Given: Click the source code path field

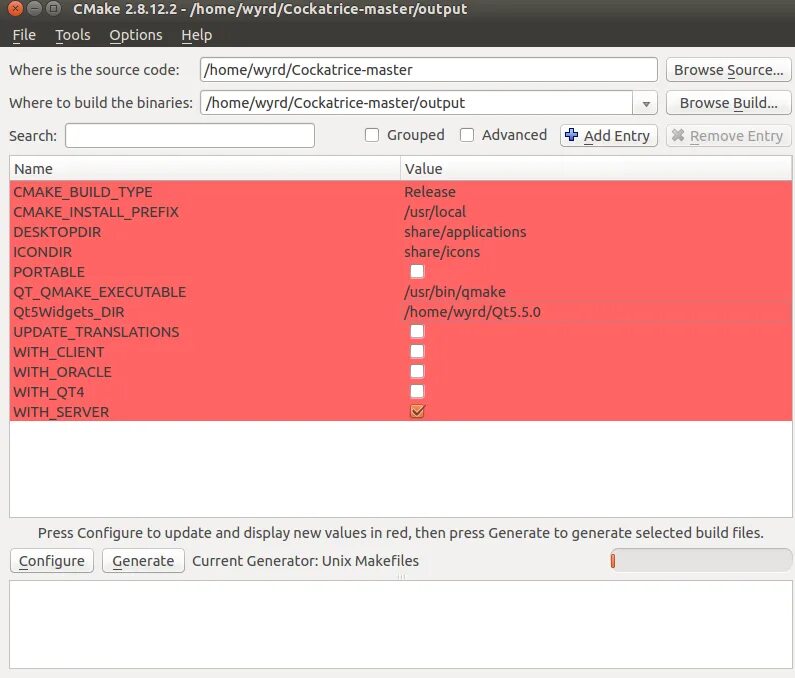Looking at the screenshot, I should (x=429, y=69).
